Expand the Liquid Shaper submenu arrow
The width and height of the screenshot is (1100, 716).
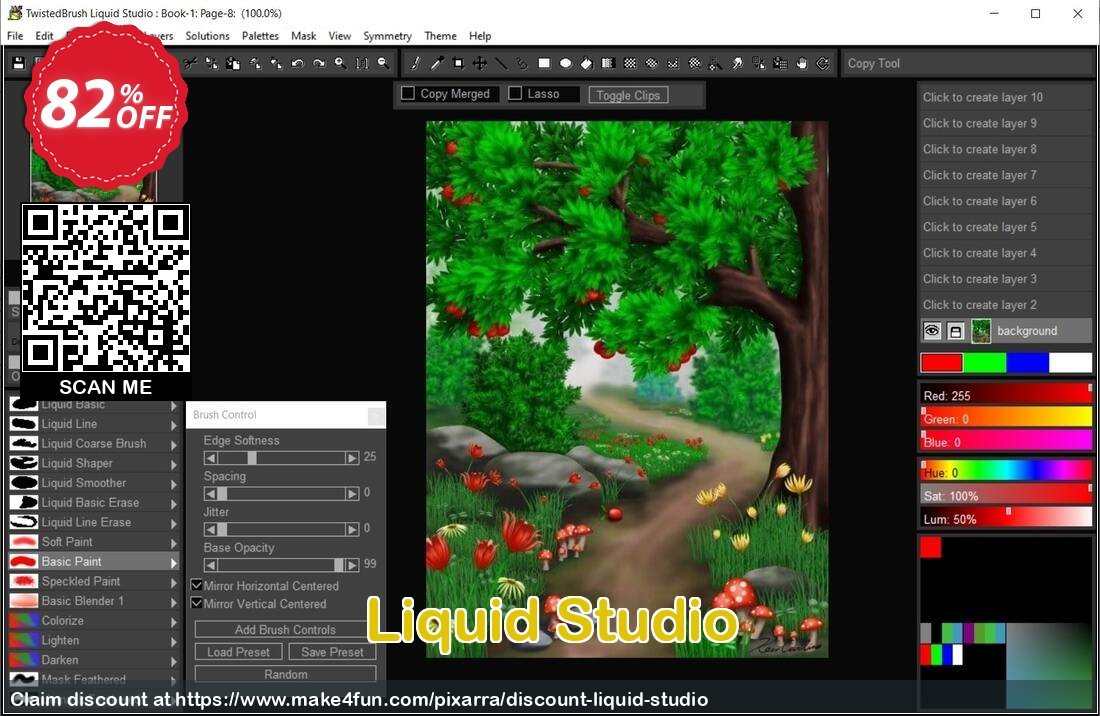coord(174,464)
